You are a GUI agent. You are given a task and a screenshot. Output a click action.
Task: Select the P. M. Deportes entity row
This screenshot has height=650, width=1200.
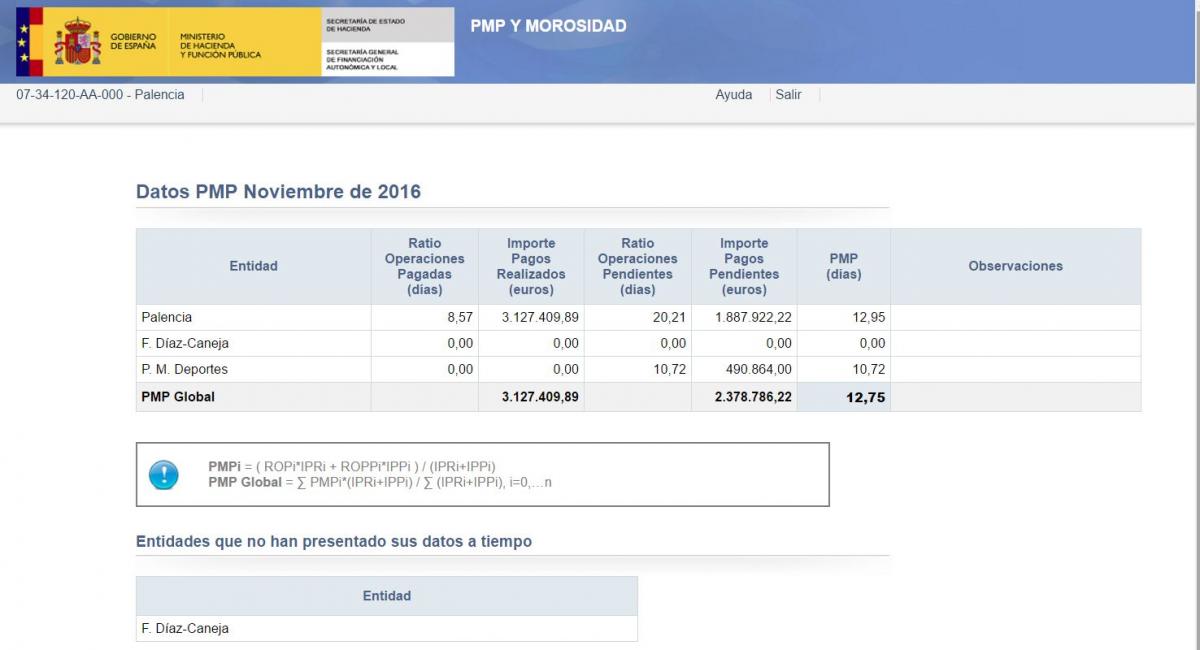point(185,369)
